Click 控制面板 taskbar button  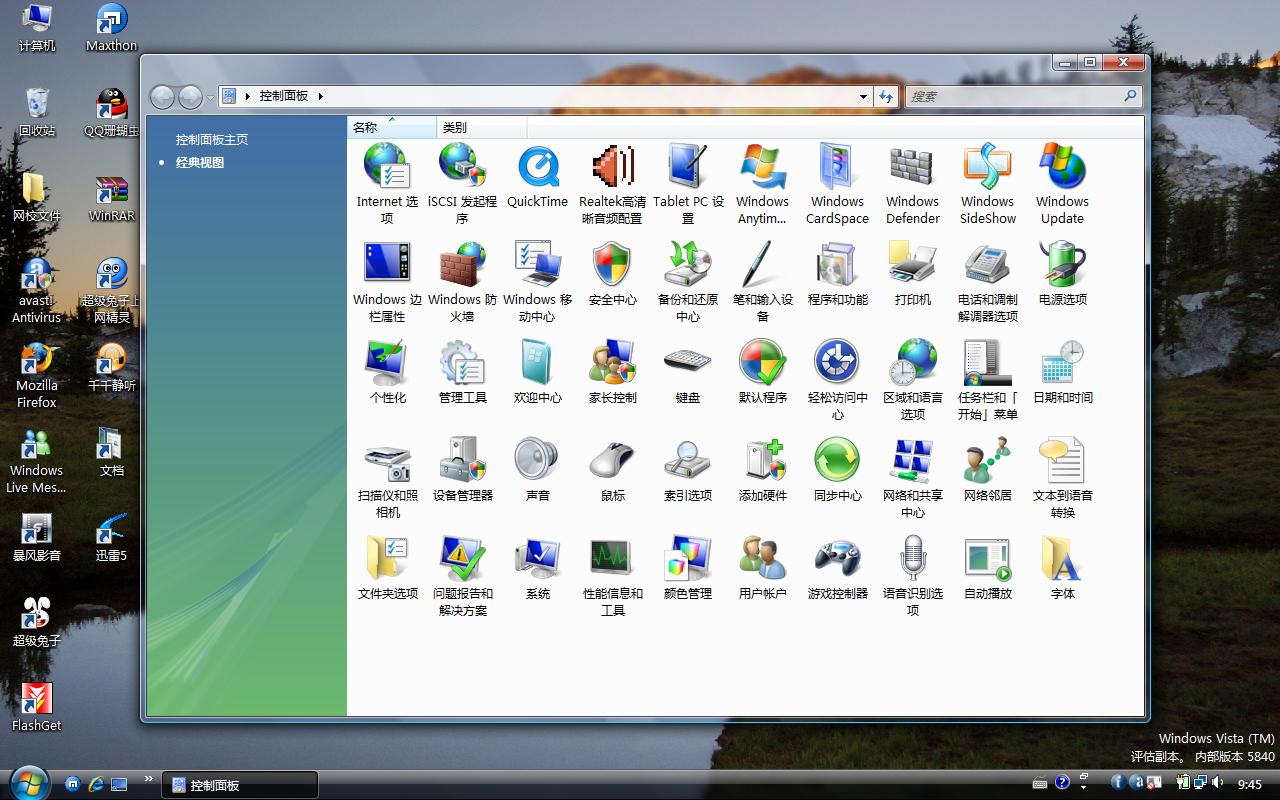pos(240,785)
